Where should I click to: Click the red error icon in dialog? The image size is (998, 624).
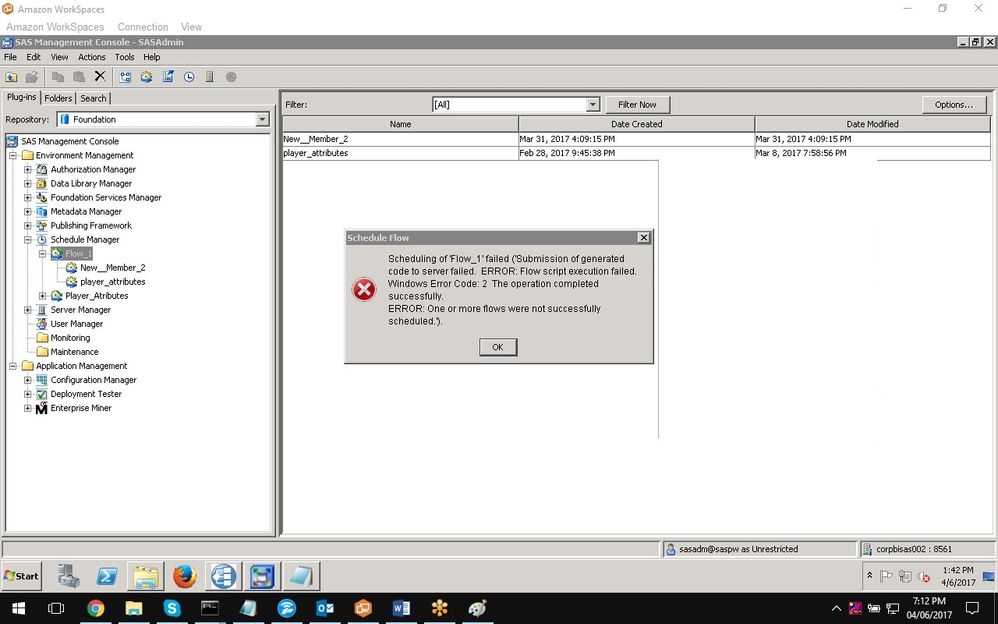click(364, 290)
